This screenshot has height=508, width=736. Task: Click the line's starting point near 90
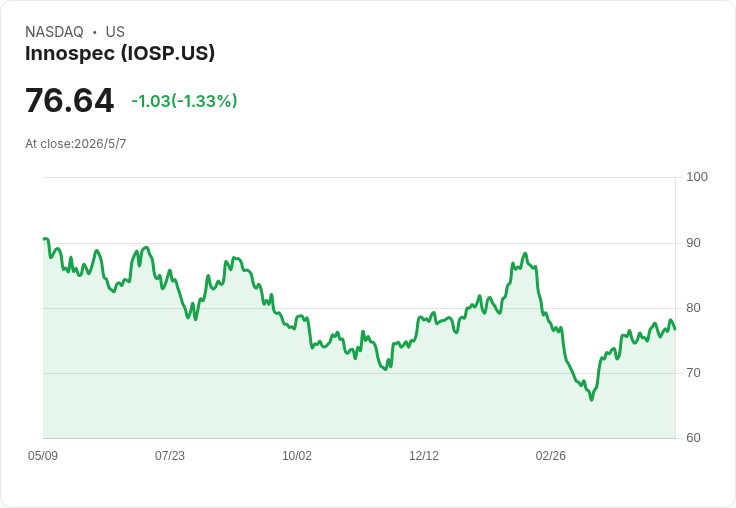pos(44,239)
